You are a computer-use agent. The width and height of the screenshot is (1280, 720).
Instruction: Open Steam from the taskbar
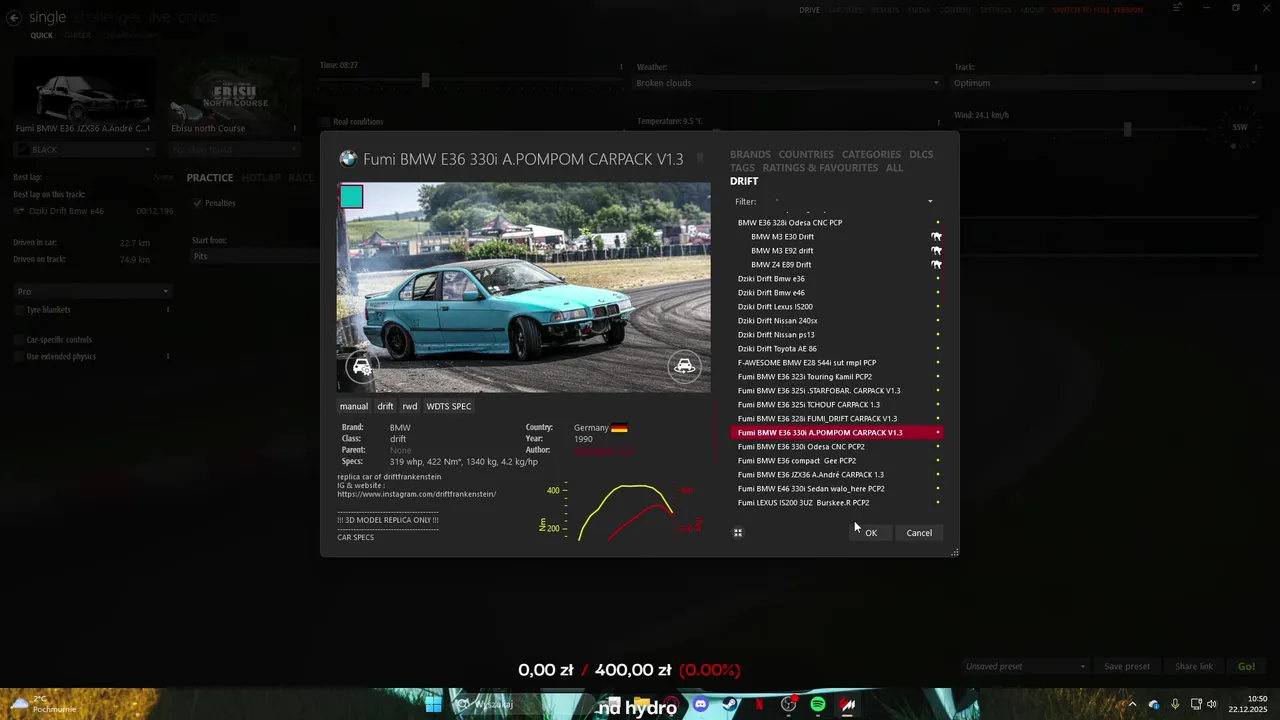(729, 705)
